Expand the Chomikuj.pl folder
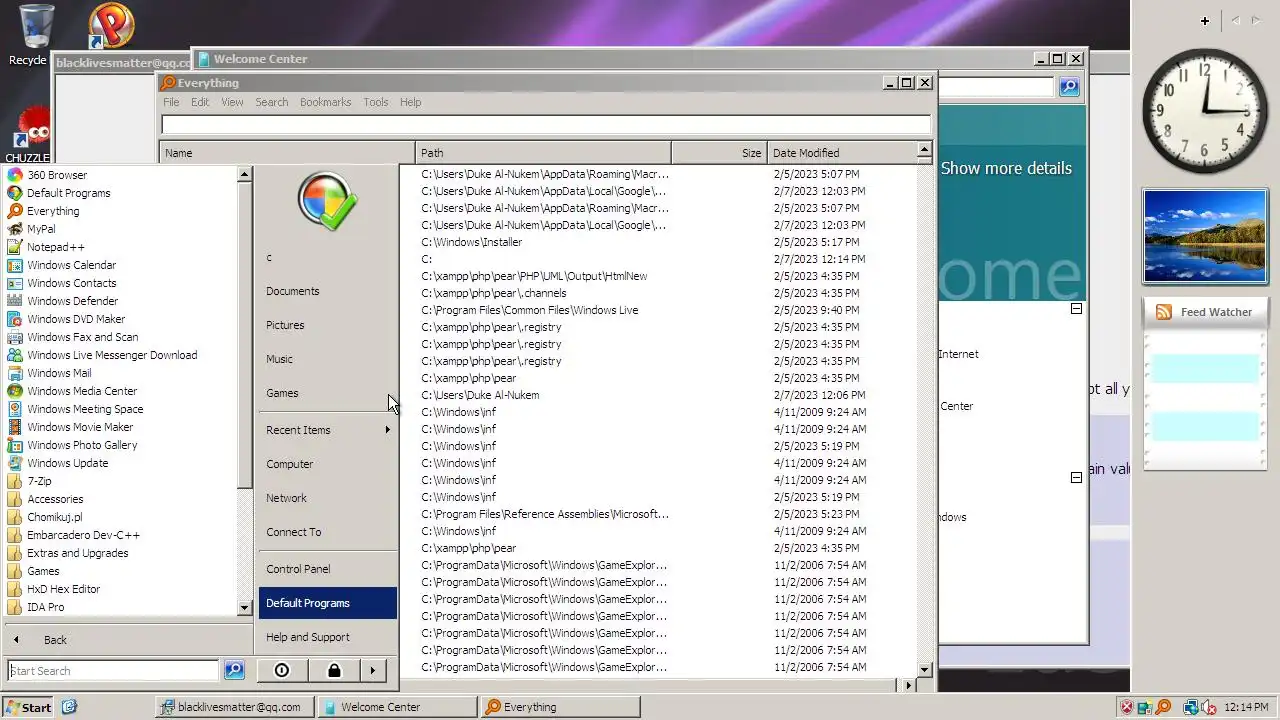 [54, 517]
